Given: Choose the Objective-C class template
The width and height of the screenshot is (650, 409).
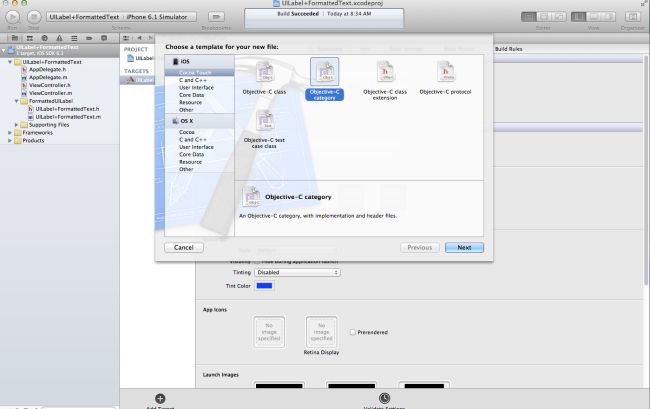Looking at the screenshot, I should (264, 78).
